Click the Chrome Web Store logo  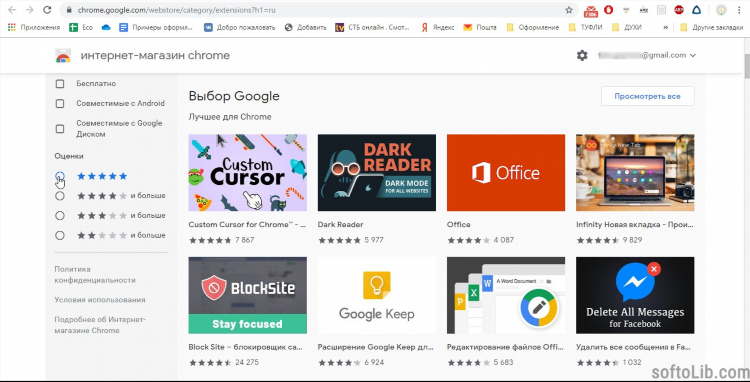coord(63,55)
